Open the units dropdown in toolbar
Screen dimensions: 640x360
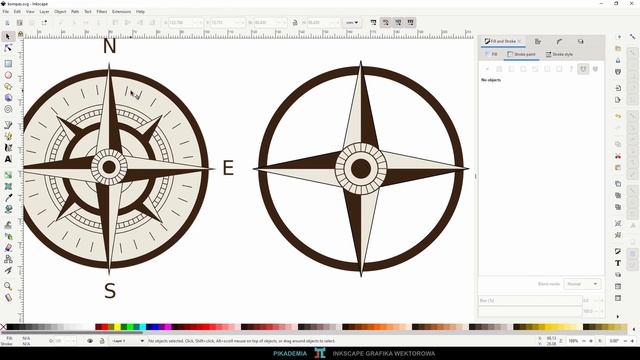pos(352,22)
